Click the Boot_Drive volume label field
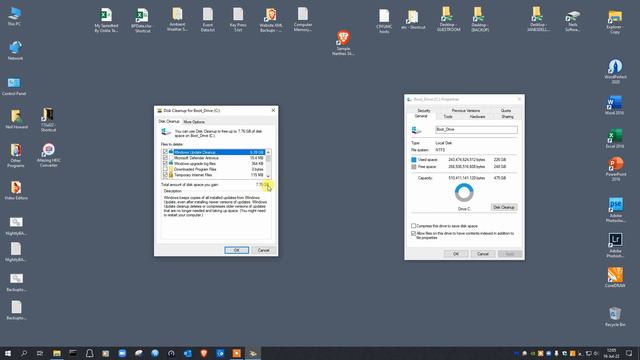640x360 pixels. click(476, 129)
